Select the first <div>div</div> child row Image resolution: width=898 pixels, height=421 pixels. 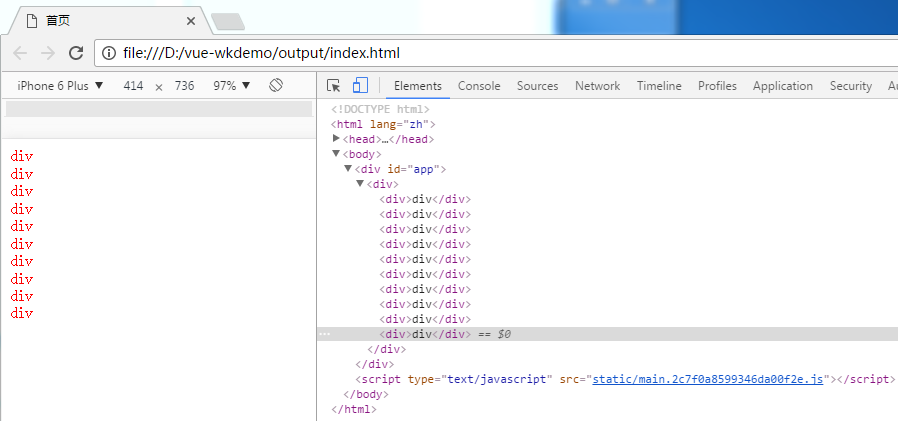click(x=425, y=199)
